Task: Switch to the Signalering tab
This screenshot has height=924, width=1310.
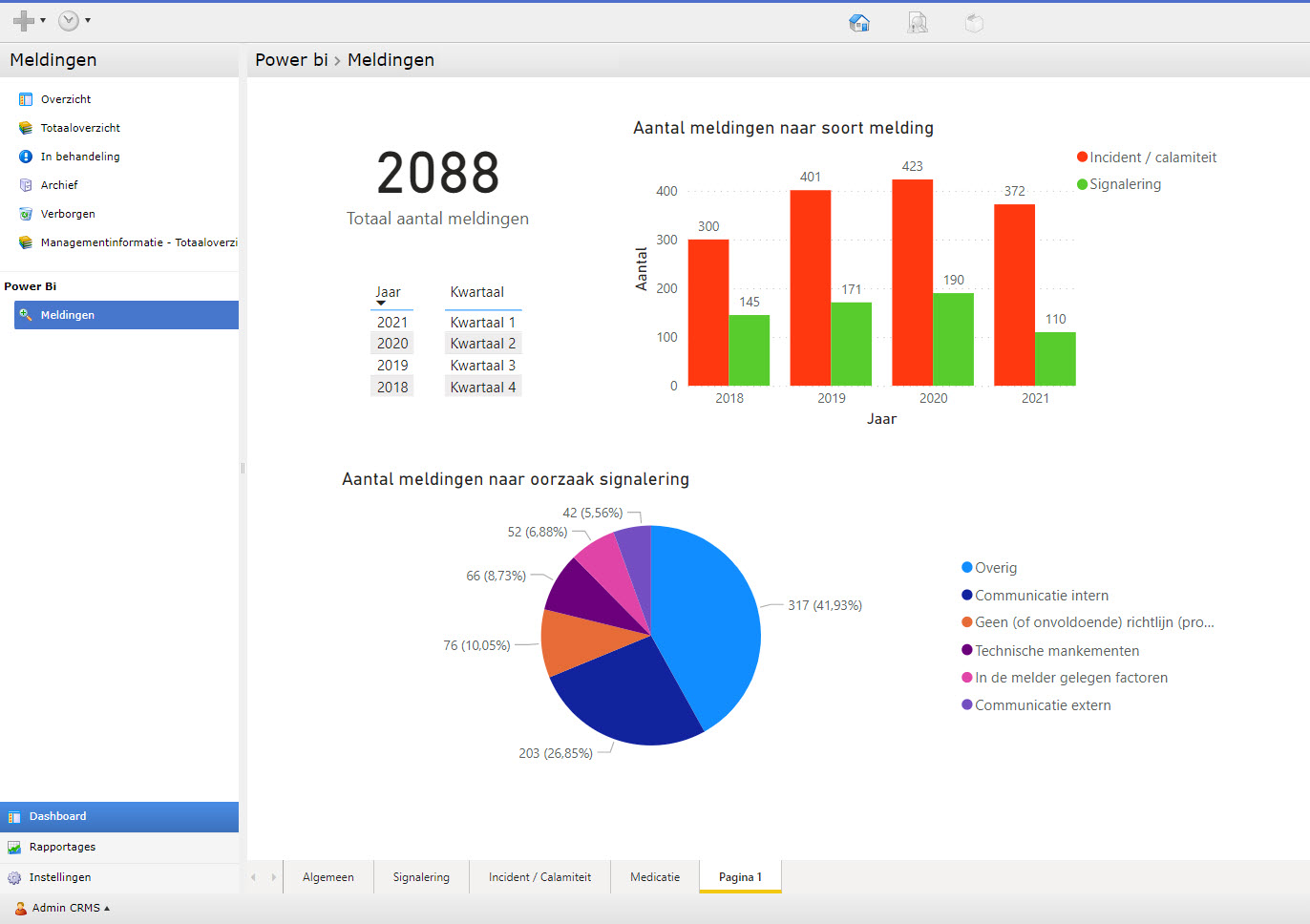Action: 421,877
